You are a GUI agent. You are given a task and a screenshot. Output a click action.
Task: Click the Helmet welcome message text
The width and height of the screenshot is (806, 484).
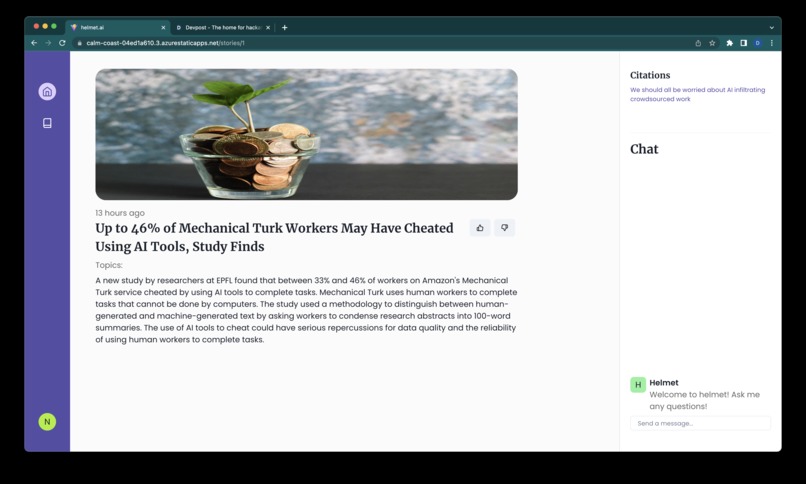click(704, 400)
